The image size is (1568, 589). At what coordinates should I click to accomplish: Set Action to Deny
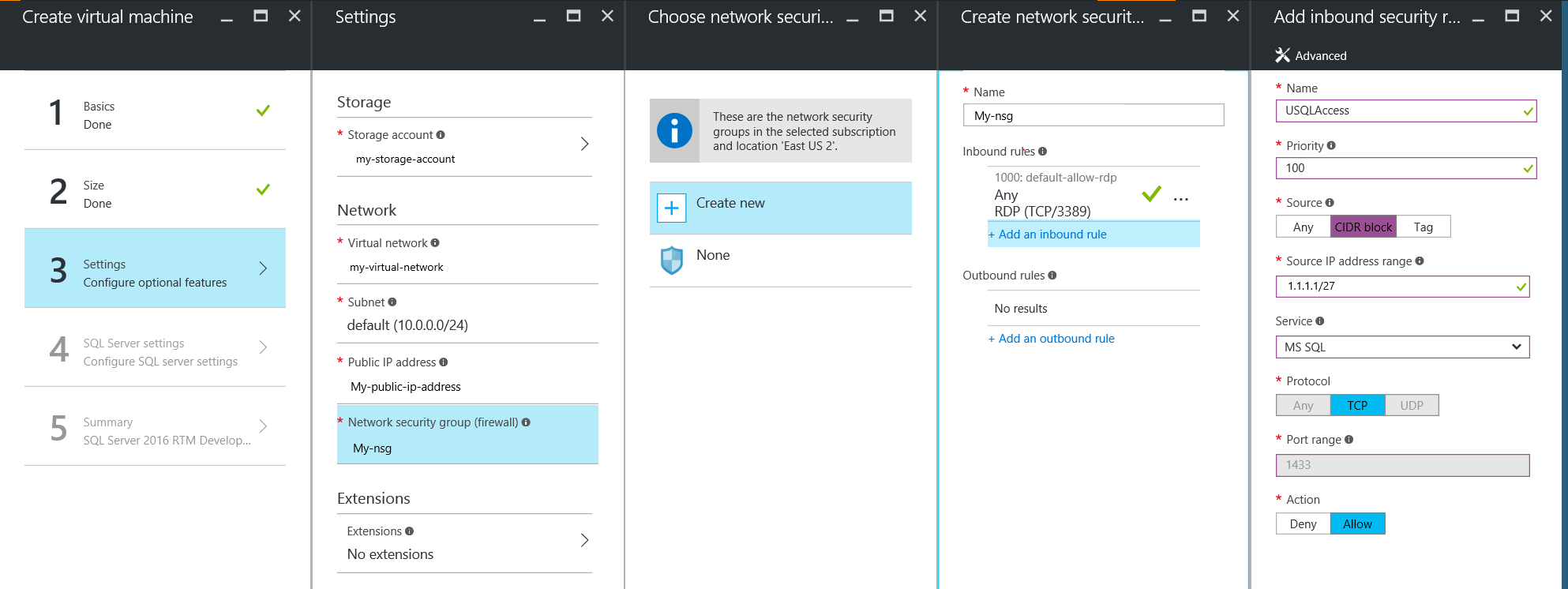[x=1304, y=524]
